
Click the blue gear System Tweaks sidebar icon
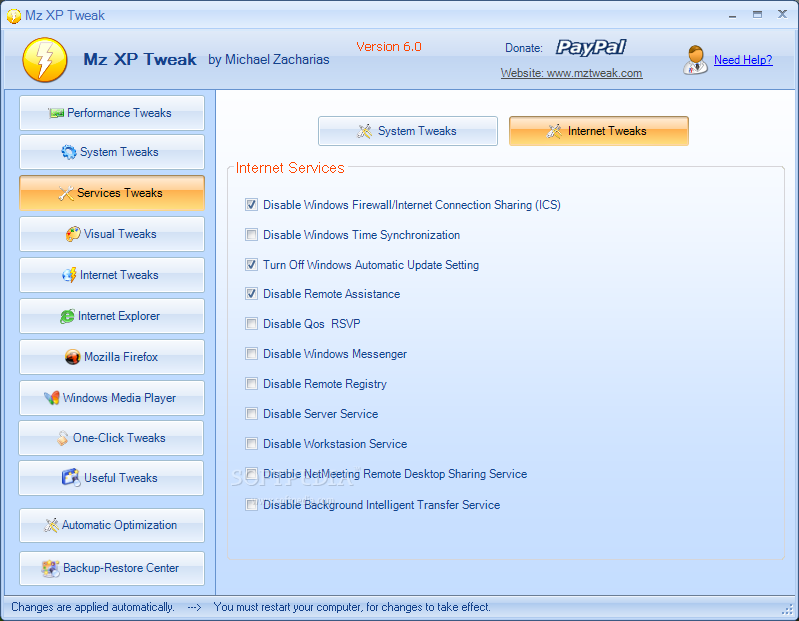pyautogui.click(x=69, y=152)
